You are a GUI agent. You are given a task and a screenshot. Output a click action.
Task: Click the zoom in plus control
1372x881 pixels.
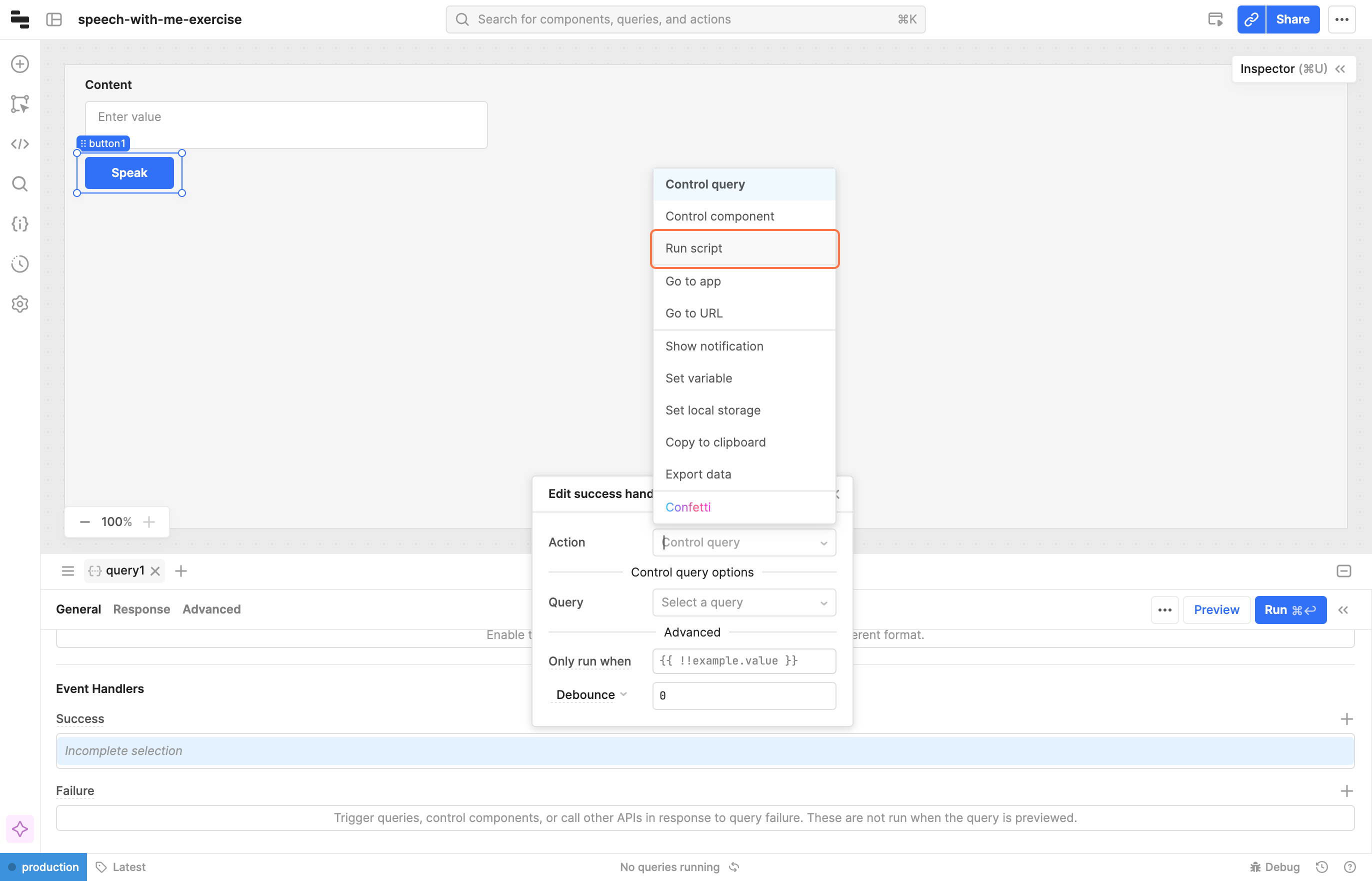point(149,521)
